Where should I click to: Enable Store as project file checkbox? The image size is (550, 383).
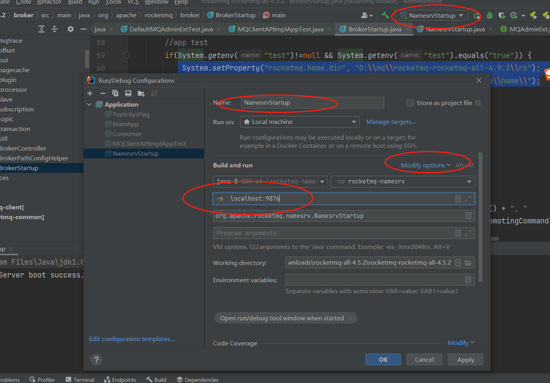[x=410, y=103]
